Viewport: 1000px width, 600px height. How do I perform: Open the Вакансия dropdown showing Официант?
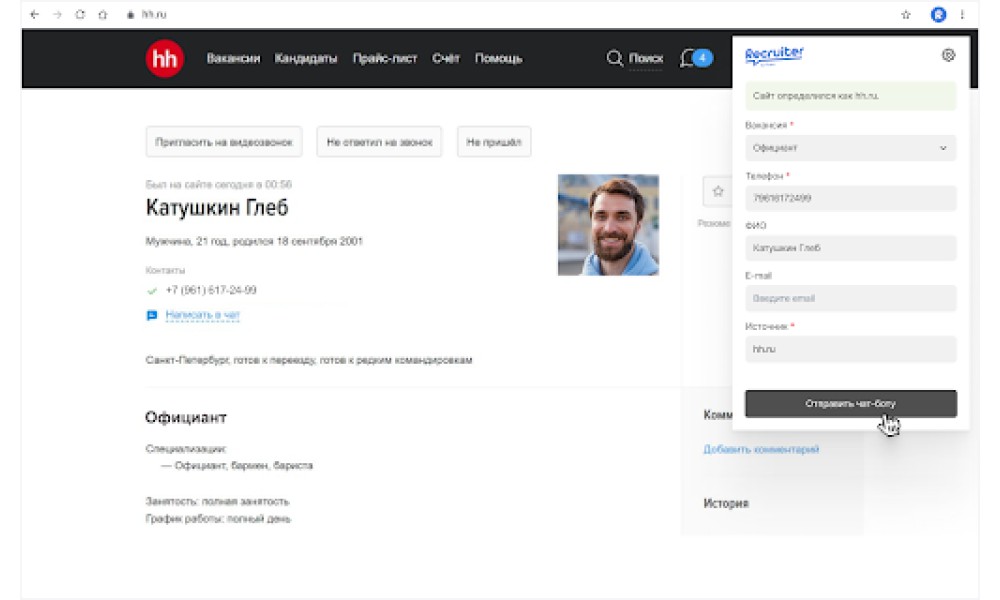851,148
